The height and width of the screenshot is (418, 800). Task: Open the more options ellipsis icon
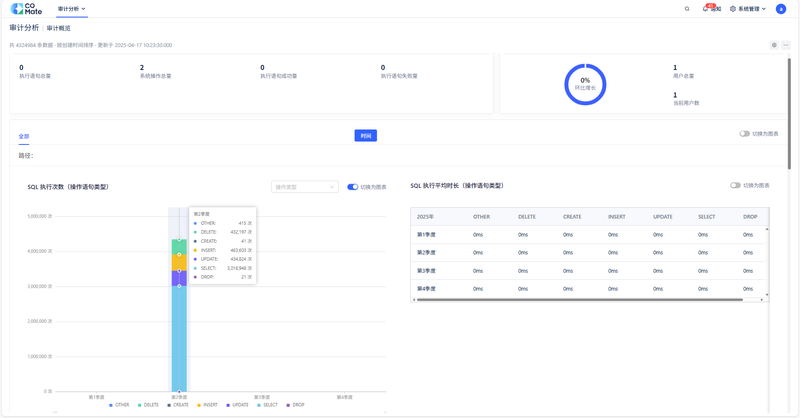click(786, 45)
